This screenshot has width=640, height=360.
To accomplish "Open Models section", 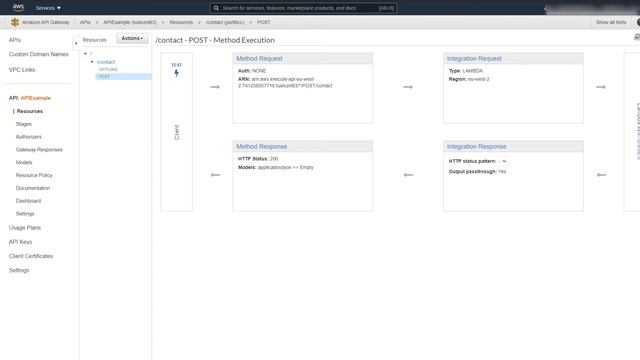I will point(24,162).
